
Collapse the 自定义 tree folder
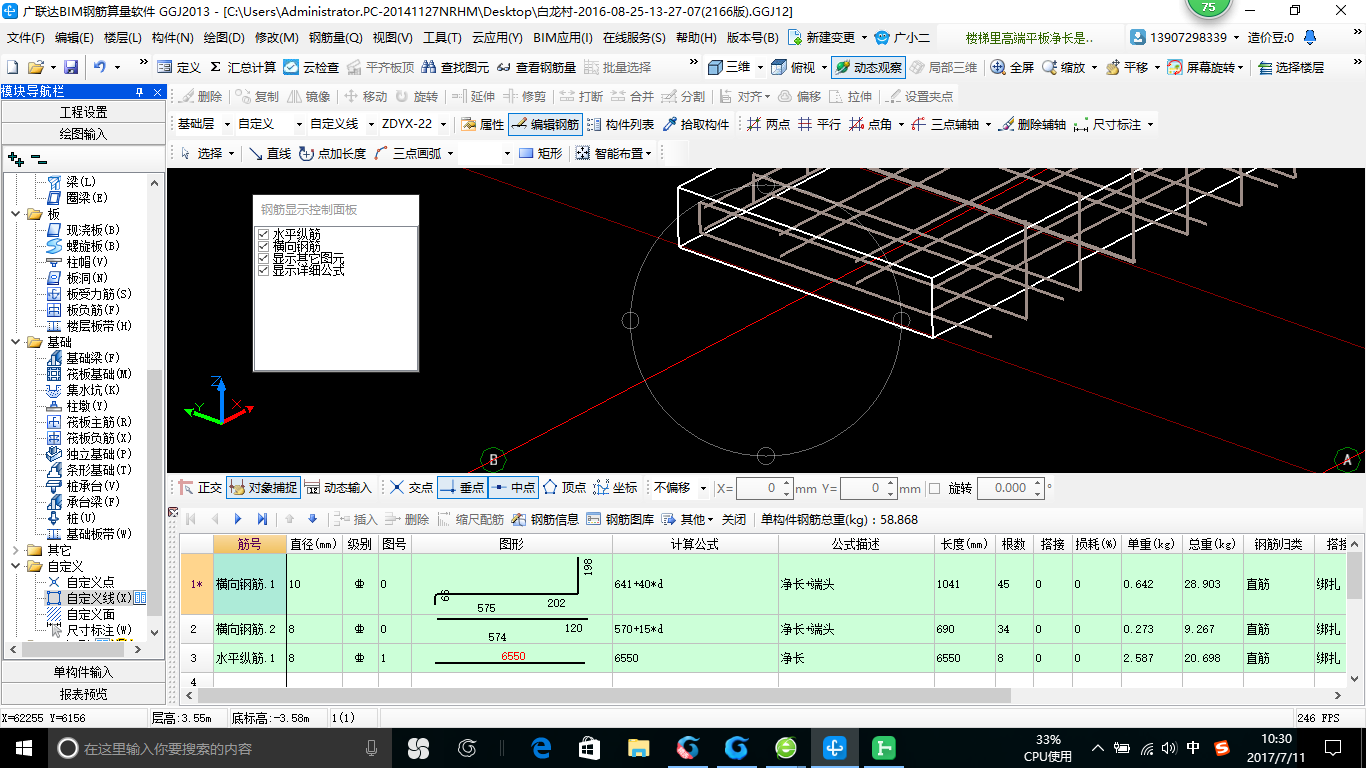tap(16, 566)
